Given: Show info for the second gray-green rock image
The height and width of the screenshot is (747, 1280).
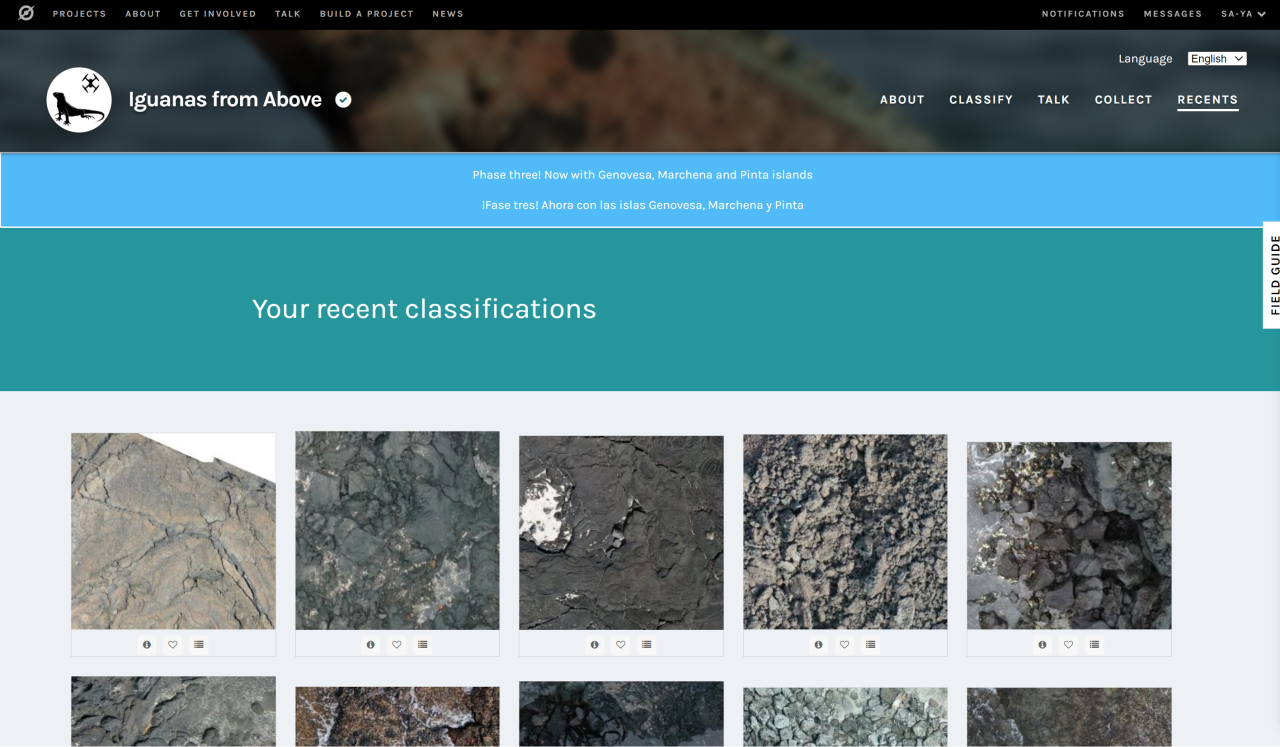Looking at the screenshot, I should pos(371,645).
